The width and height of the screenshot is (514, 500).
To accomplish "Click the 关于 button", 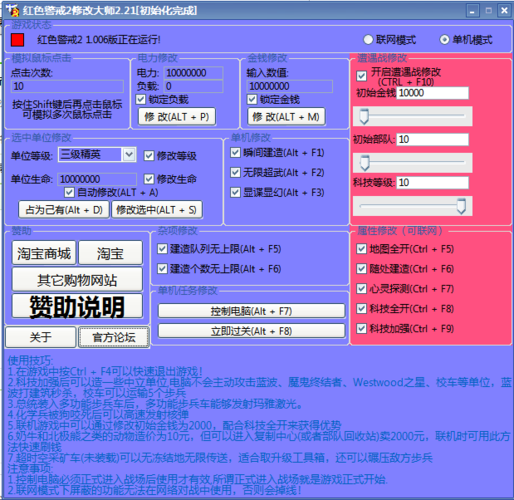I will 41,337.
